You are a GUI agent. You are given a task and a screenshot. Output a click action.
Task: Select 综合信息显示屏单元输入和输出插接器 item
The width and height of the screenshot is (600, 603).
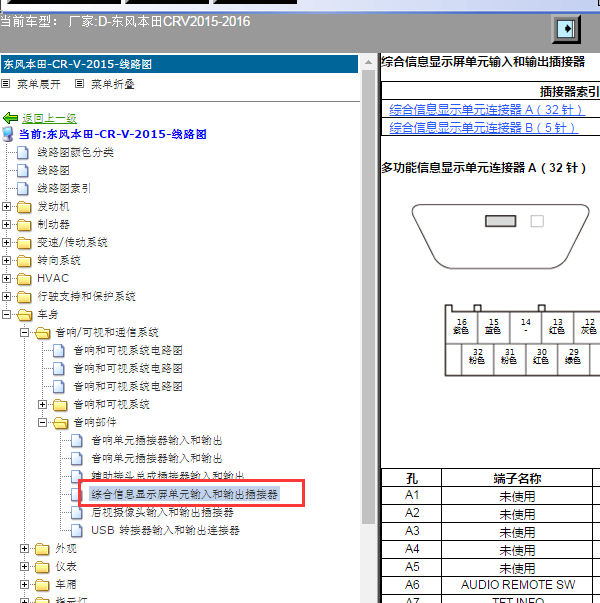(184, 494)
